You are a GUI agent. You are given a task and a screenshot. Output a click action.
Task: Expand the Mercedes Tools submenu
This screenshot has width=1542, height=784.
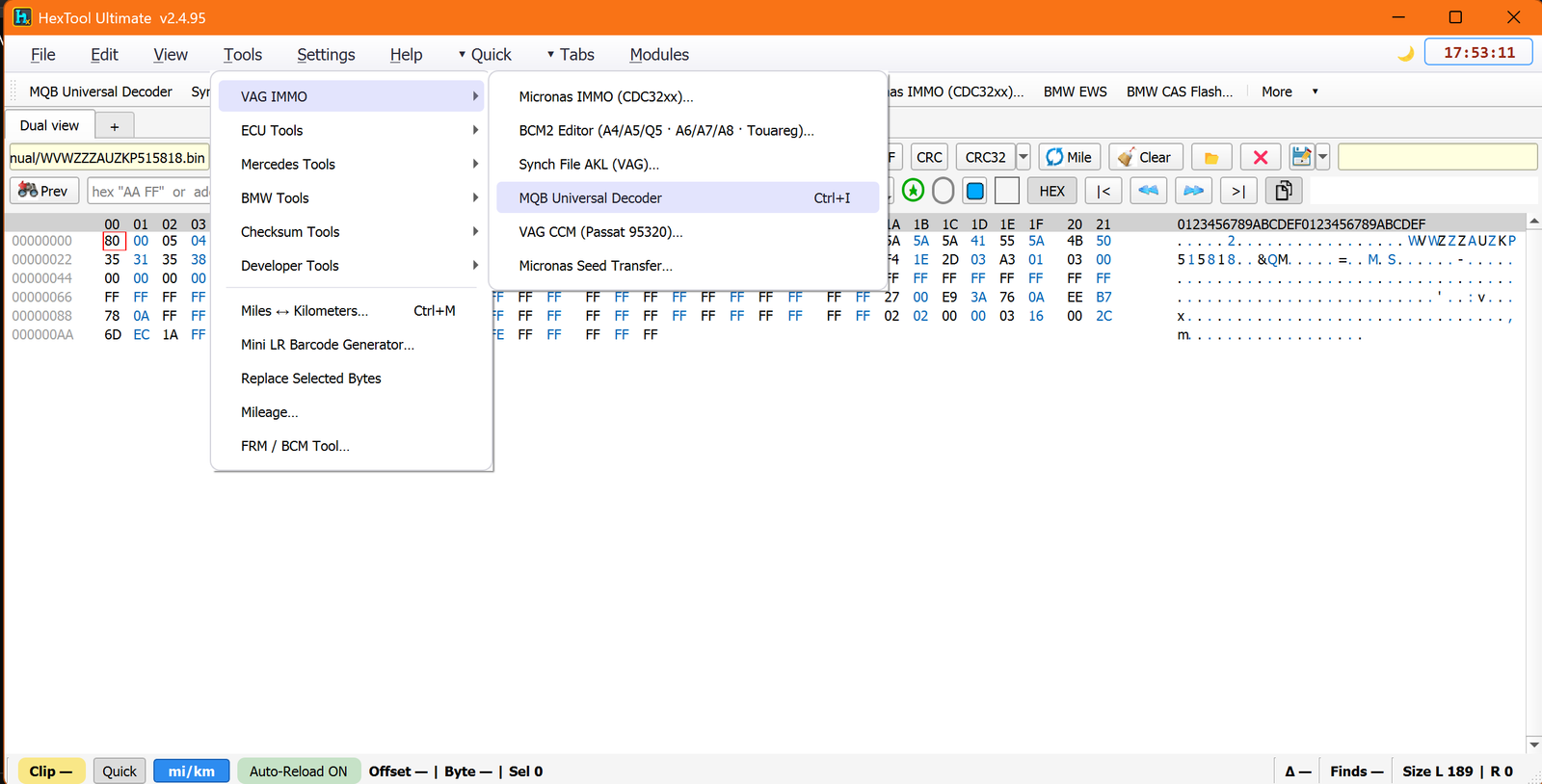pyautogui.click(x=351, y=164)
